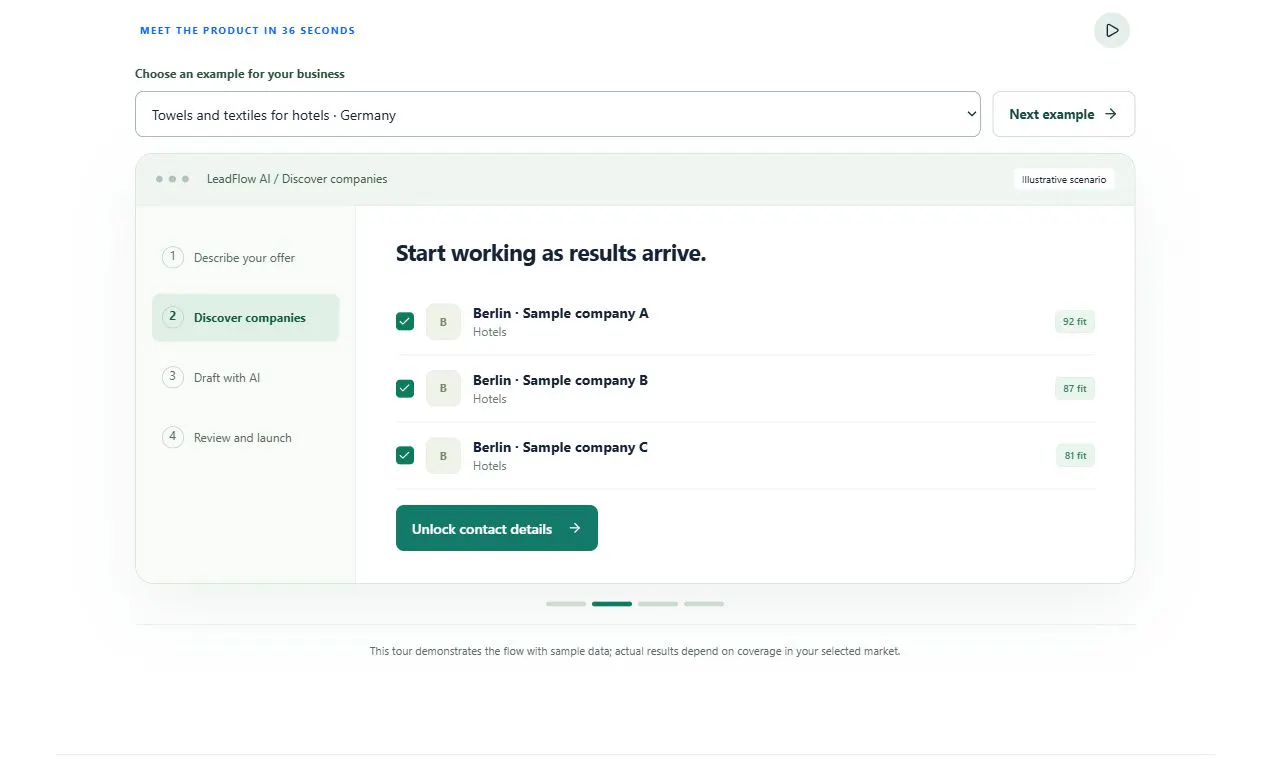The height and width of the screenshot is (760, 1270).
Task: Click the 81 fit score badge
Action: point(1075,456)
